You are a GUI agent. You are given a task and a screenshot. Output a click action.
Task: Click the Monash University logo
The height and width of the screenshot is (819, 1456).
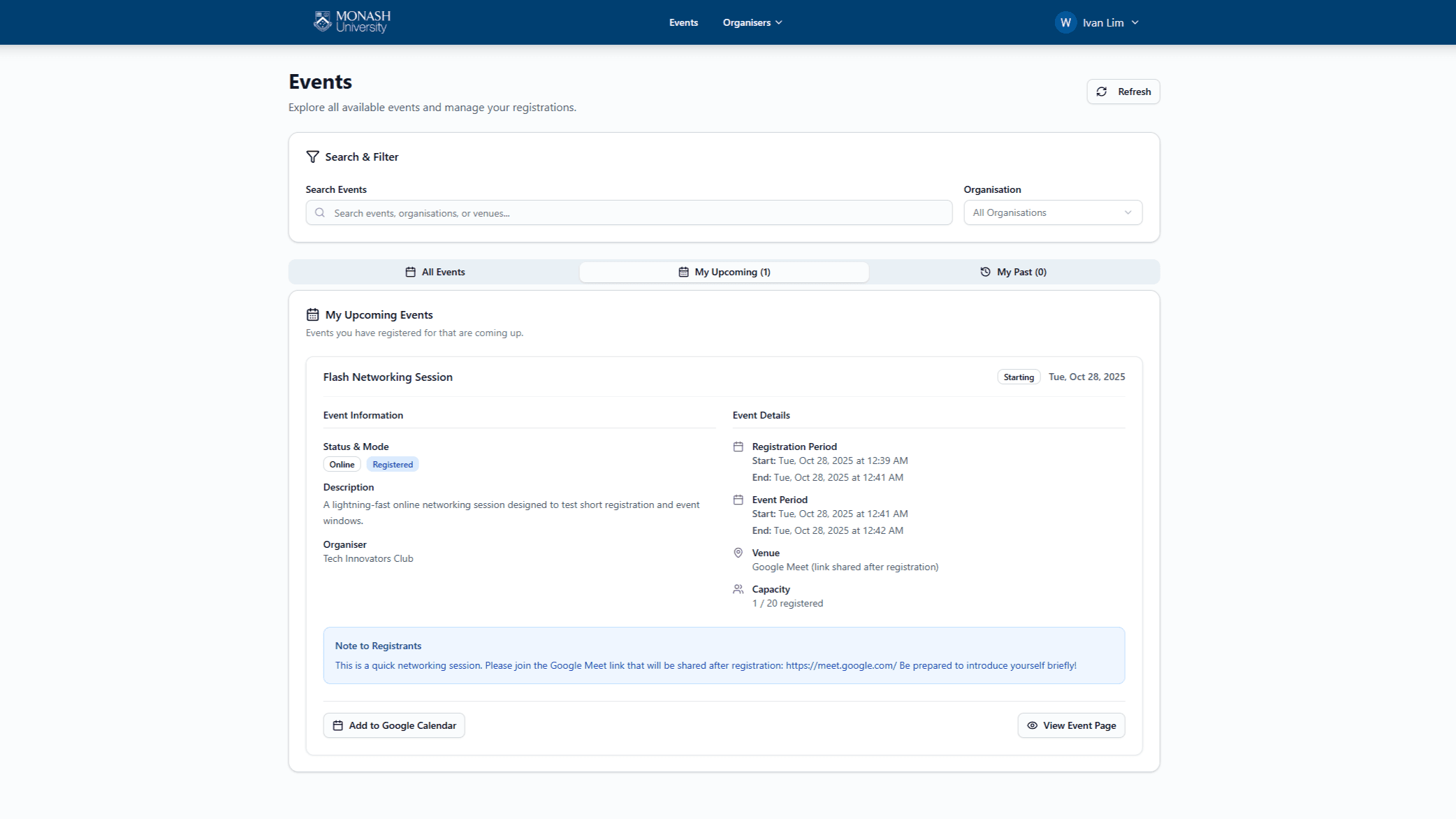(352, 22)
